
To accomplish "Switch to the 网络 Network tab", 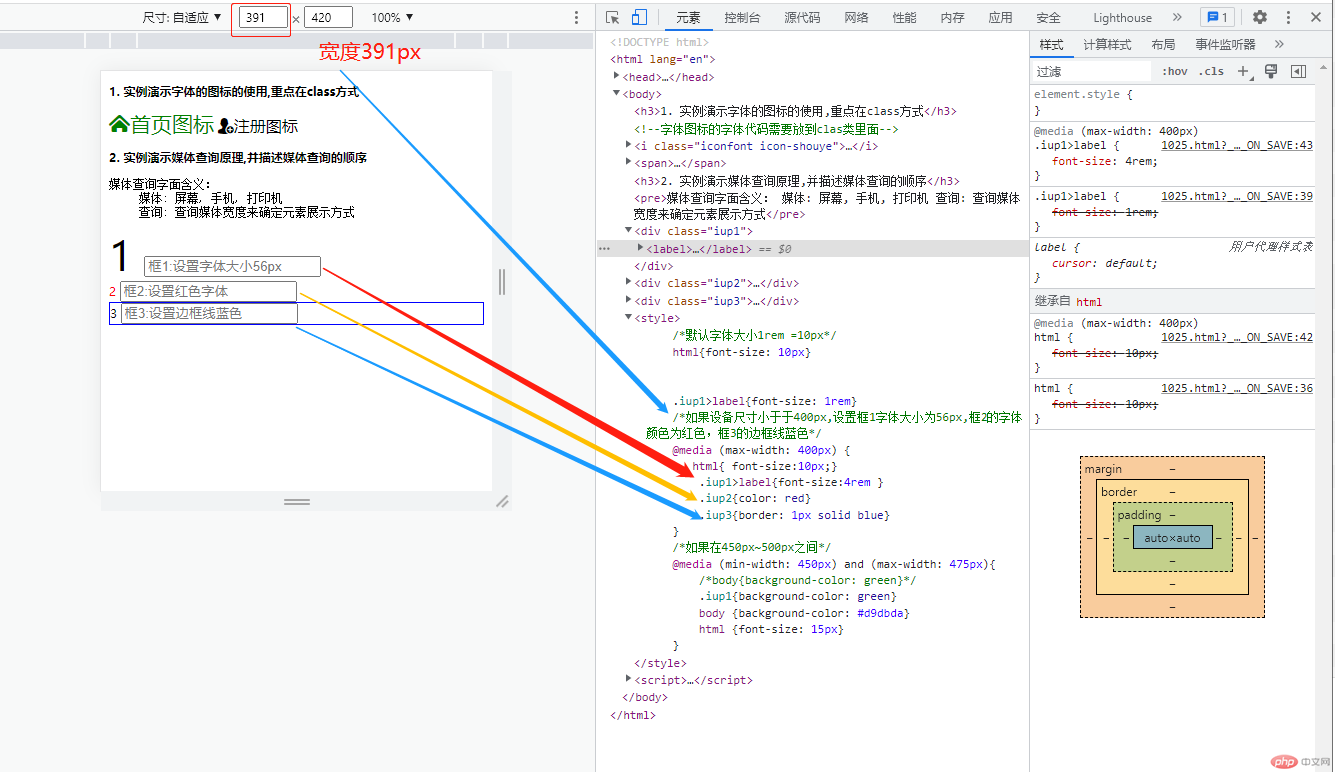I will pos(856,17).
